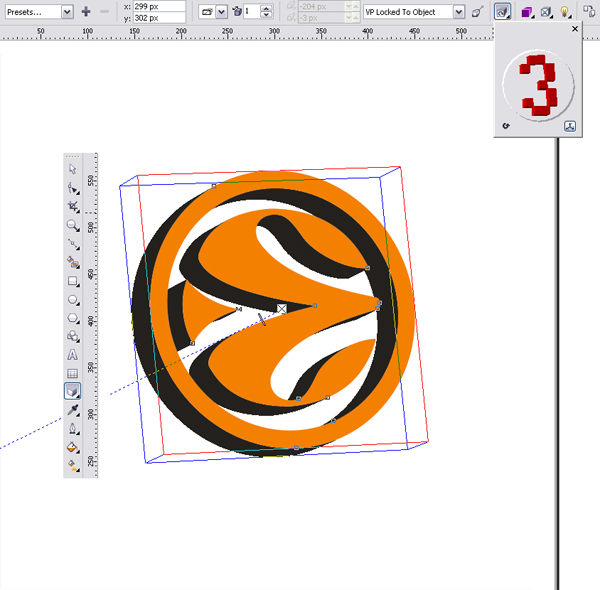Open the extrusion Lighting bulb options
Screen dimensions: 600x590
(565, 12)
